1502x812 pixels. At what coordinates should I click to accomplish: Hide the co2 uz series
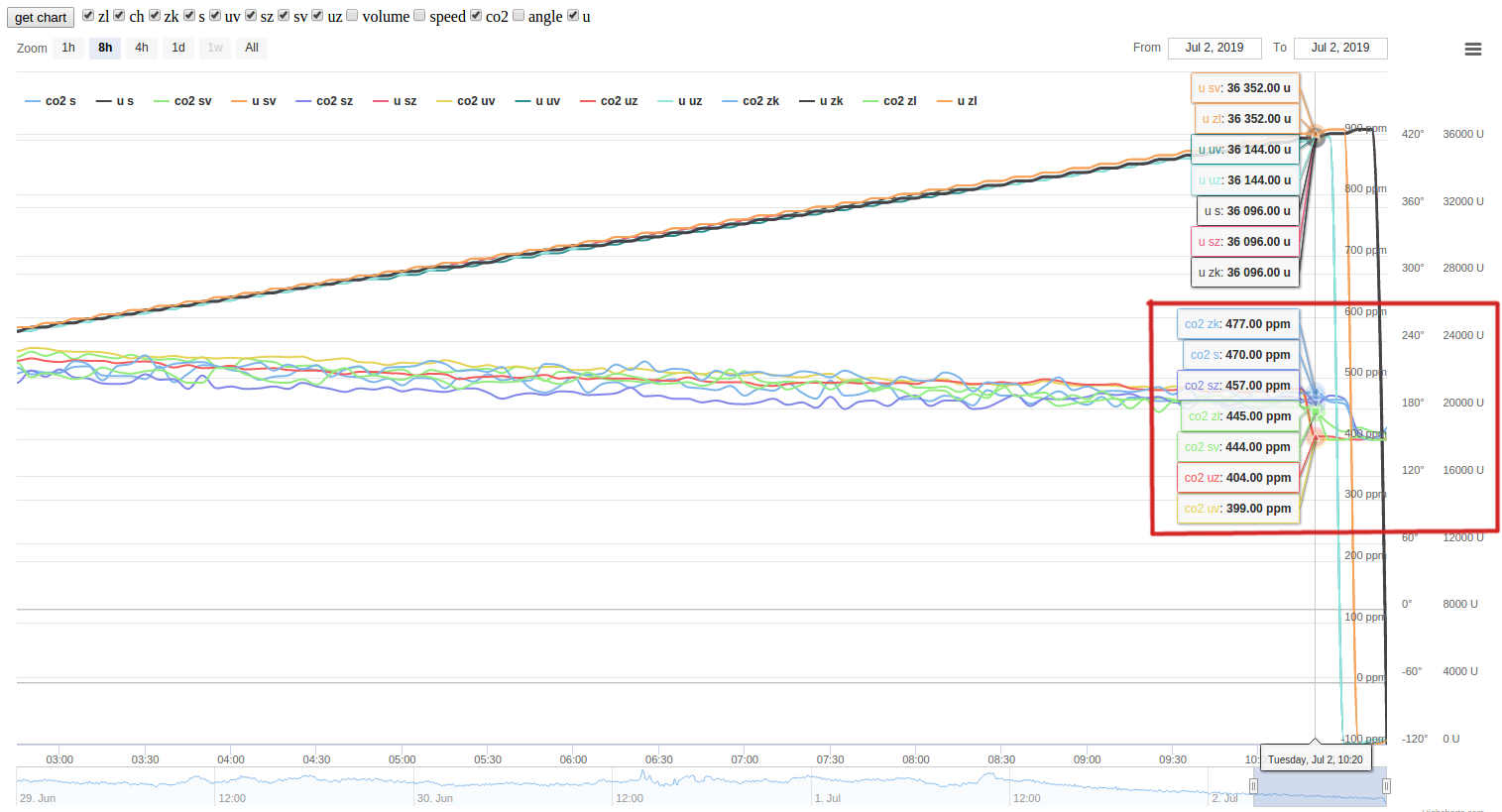(609, 101)
